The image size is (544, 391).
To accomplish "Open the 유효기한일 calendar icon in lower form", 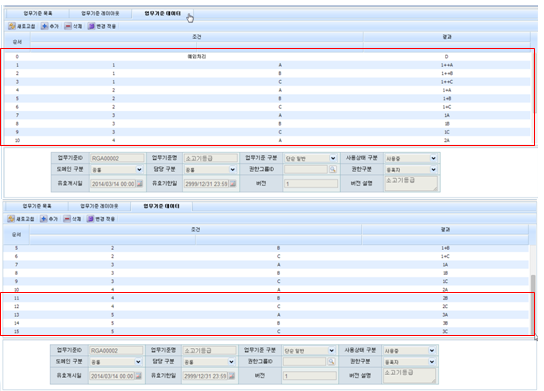I will [x=231, y=376].
